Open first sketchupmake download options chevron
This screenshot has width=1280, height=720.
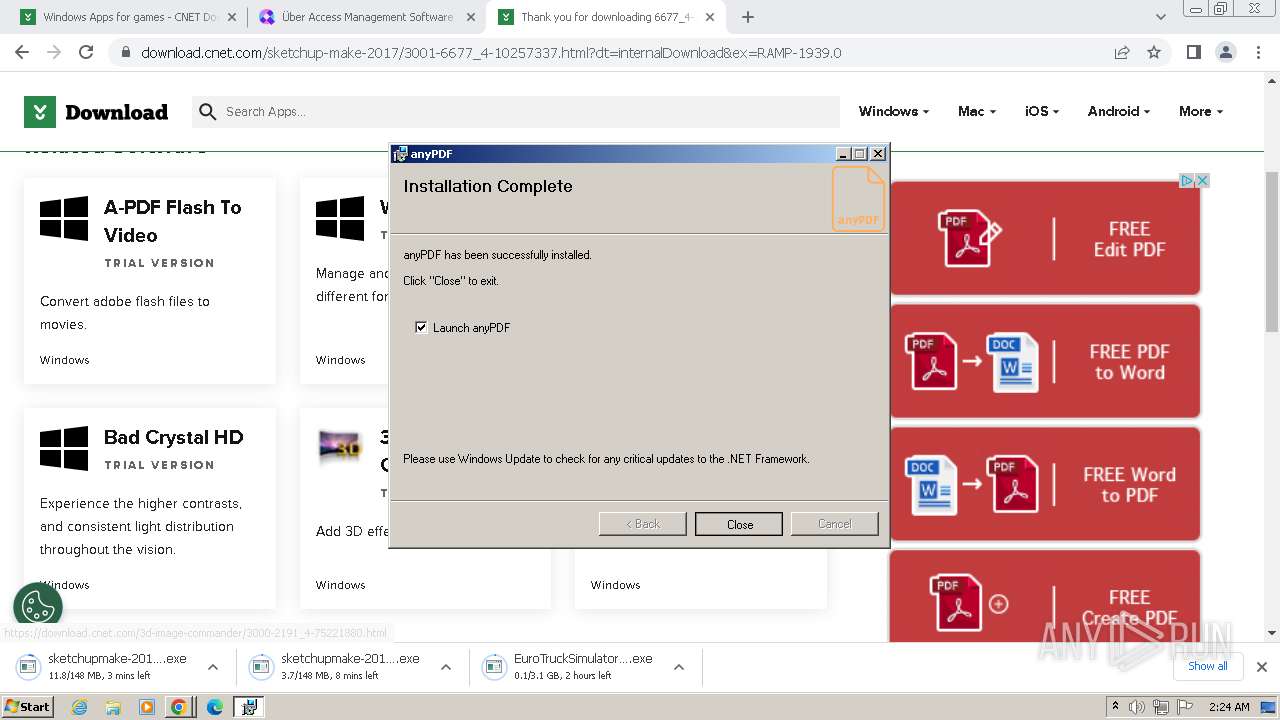click(x=213, y=667)
